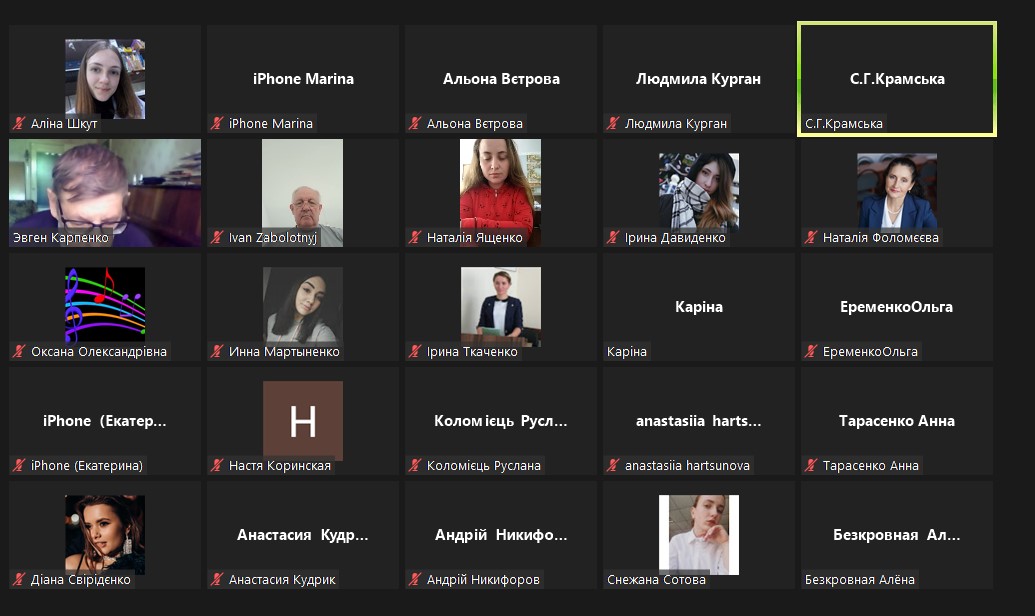Screen dimensions: 1035x616
Task: Select the active speaker tile С.Г.Крамська
Action: point(897,79)
